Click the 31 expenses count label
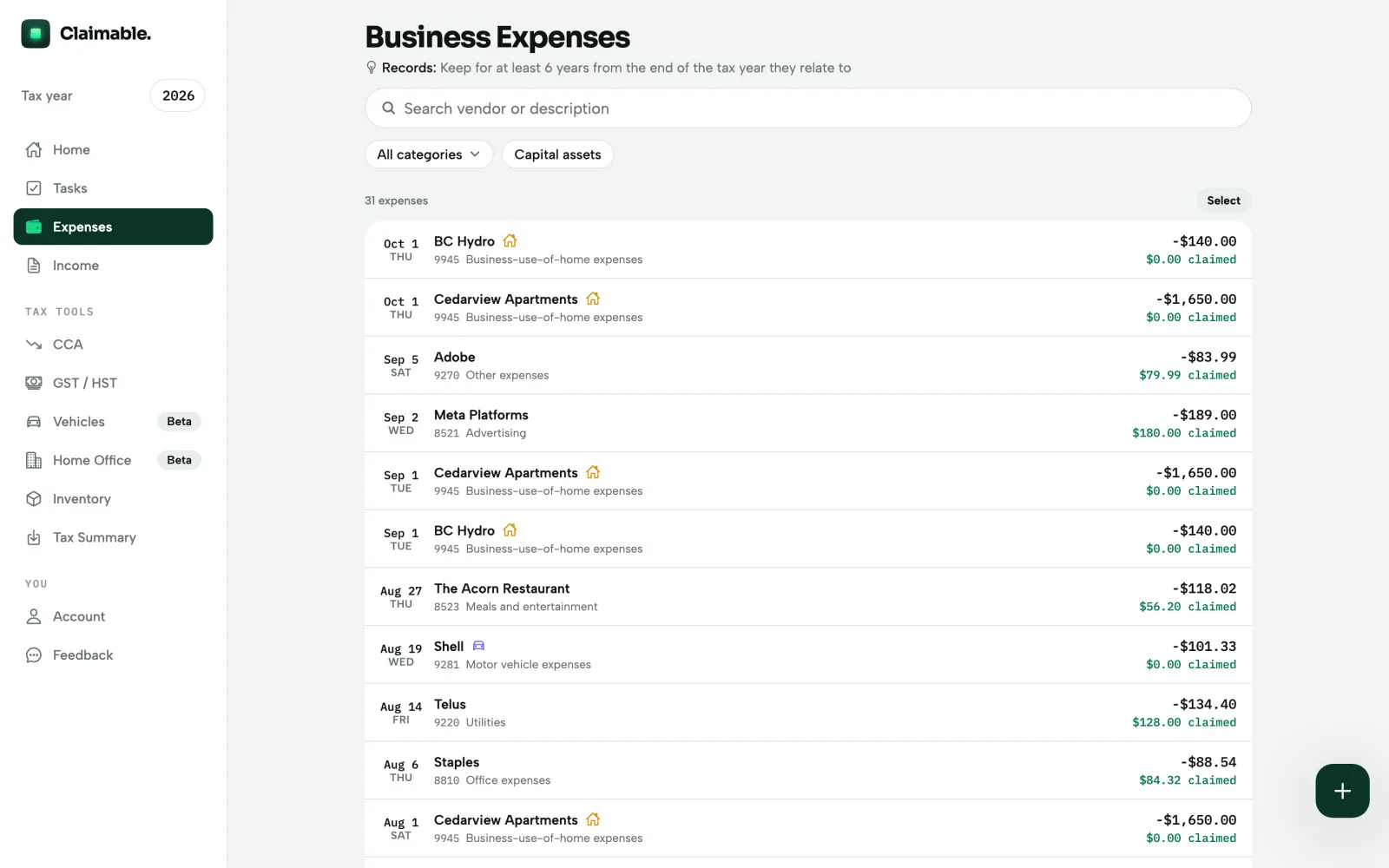This screenshot has height=868, width=1389. (396, 201)
